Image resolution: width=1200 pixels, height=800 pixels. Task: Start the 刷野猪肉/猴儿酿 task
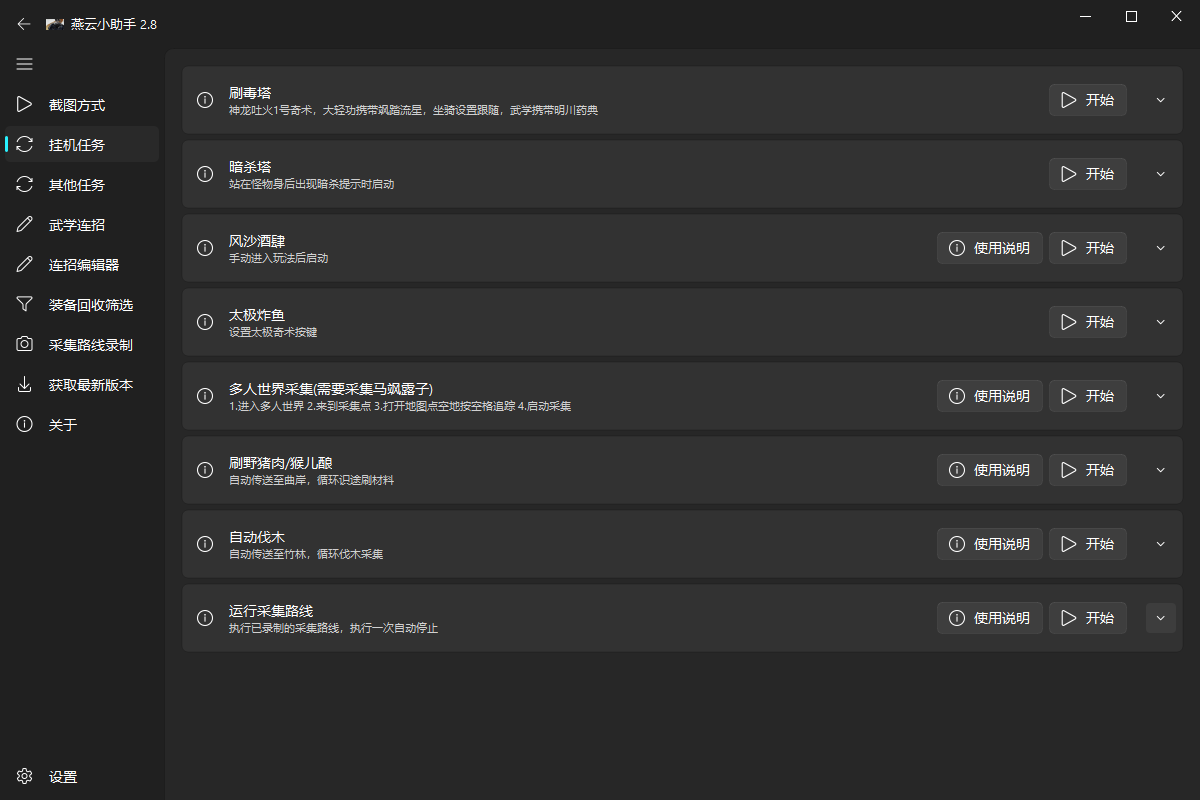(1088, 470)
